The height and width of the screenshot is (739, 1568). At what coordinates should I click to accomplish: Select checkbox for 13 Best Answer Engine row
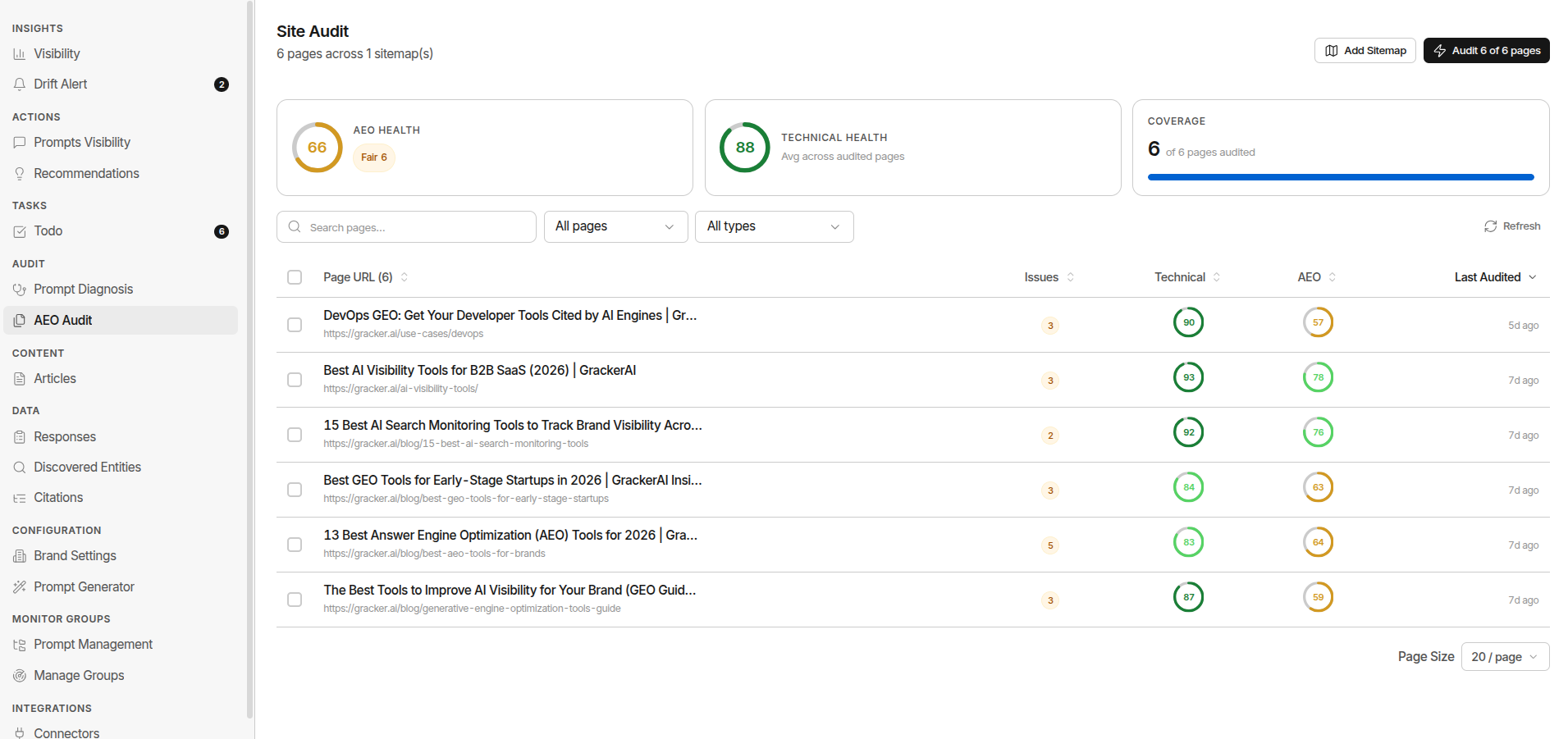[295, 545]
